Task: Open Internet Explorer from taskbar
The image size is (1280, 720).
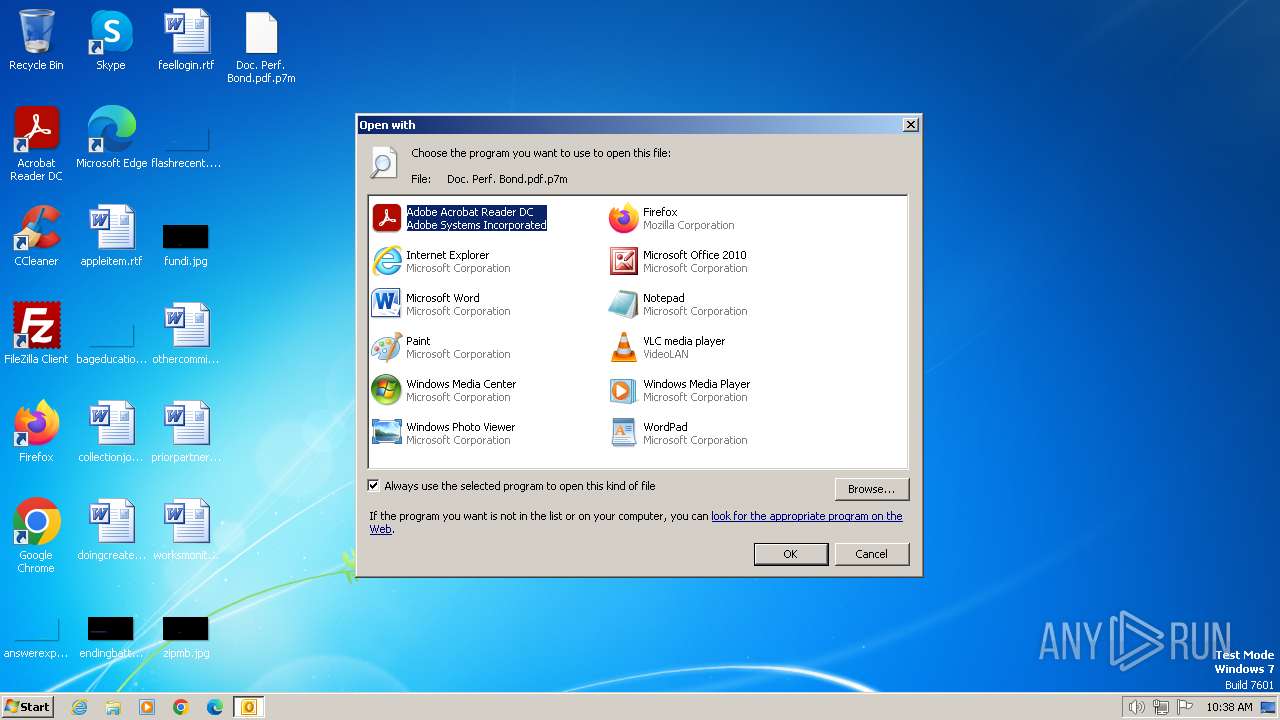Action: coord(79,707)
